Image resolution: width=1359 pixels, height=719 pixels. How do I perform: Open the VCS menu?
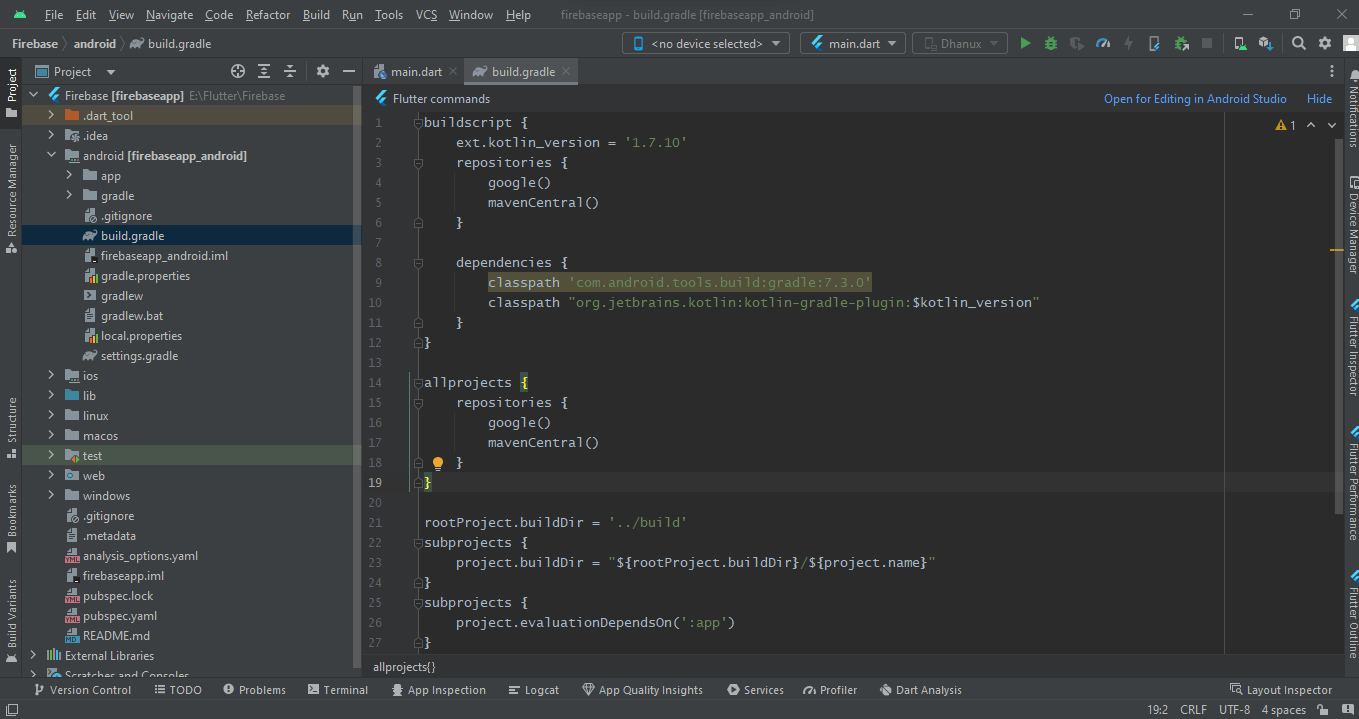point(426,15)
